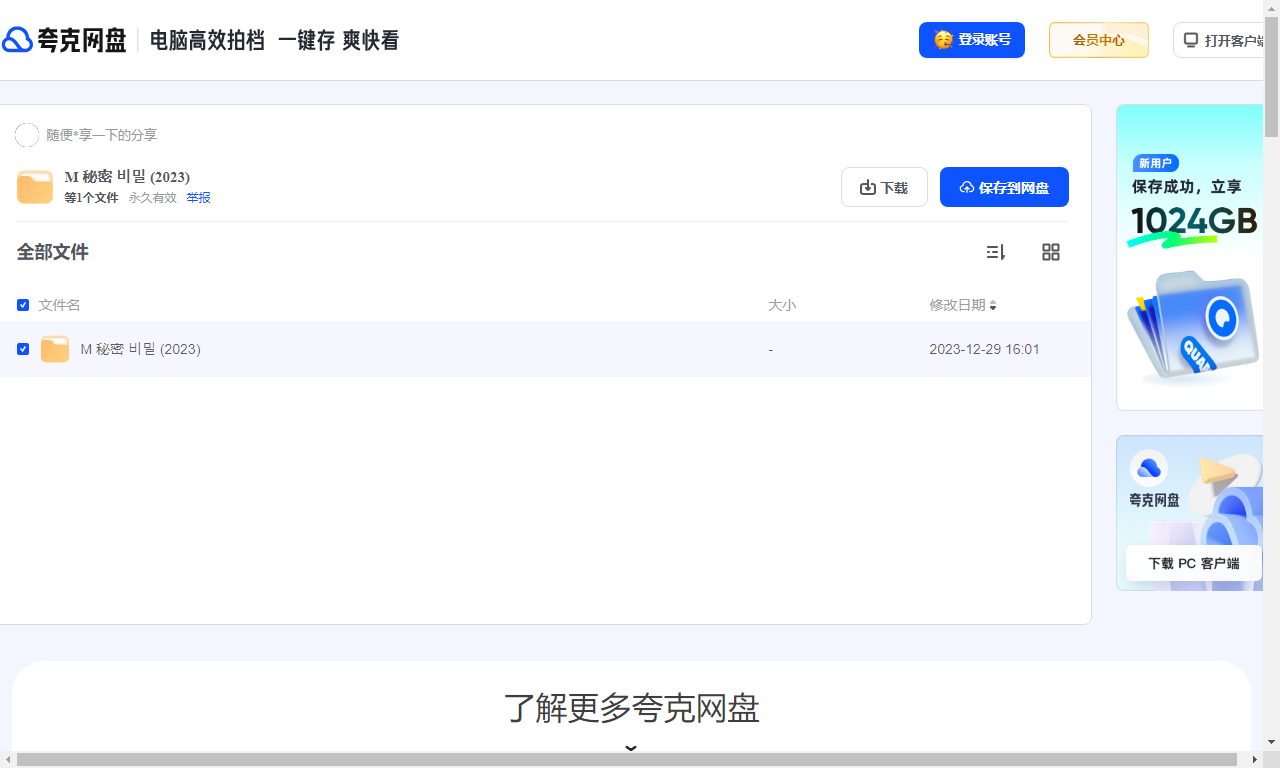1280x768 pixels.
Task: Click the scrollbar down arrow
Action: click(1272, 742)
